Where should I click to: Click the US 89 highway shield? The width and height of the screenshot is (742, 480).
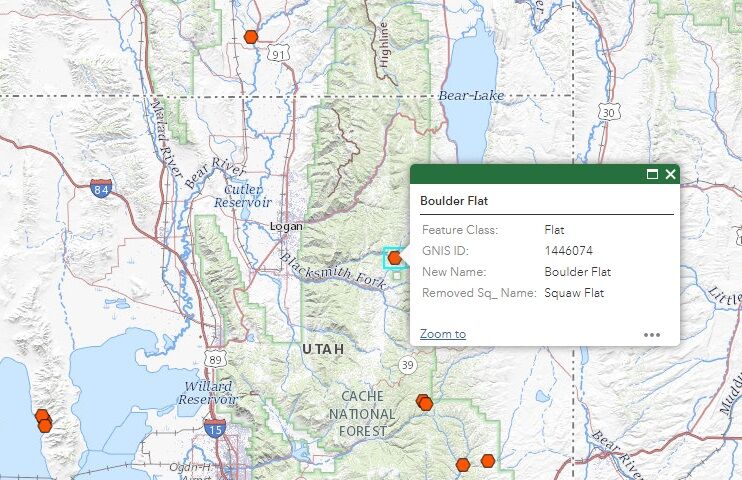click(x=215, y=359)
